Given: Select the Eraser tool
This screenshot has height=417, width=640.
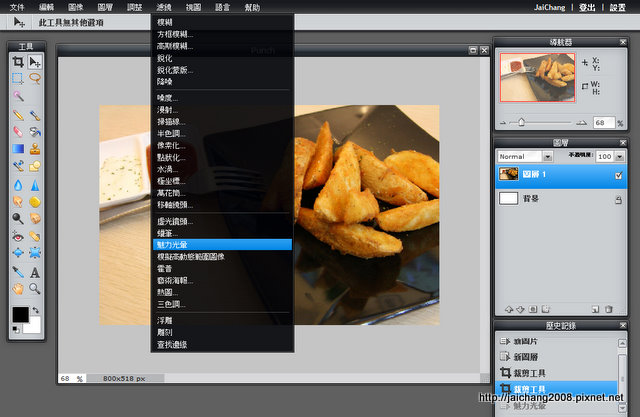Looking at the screenshot, I should click(18, 132).
